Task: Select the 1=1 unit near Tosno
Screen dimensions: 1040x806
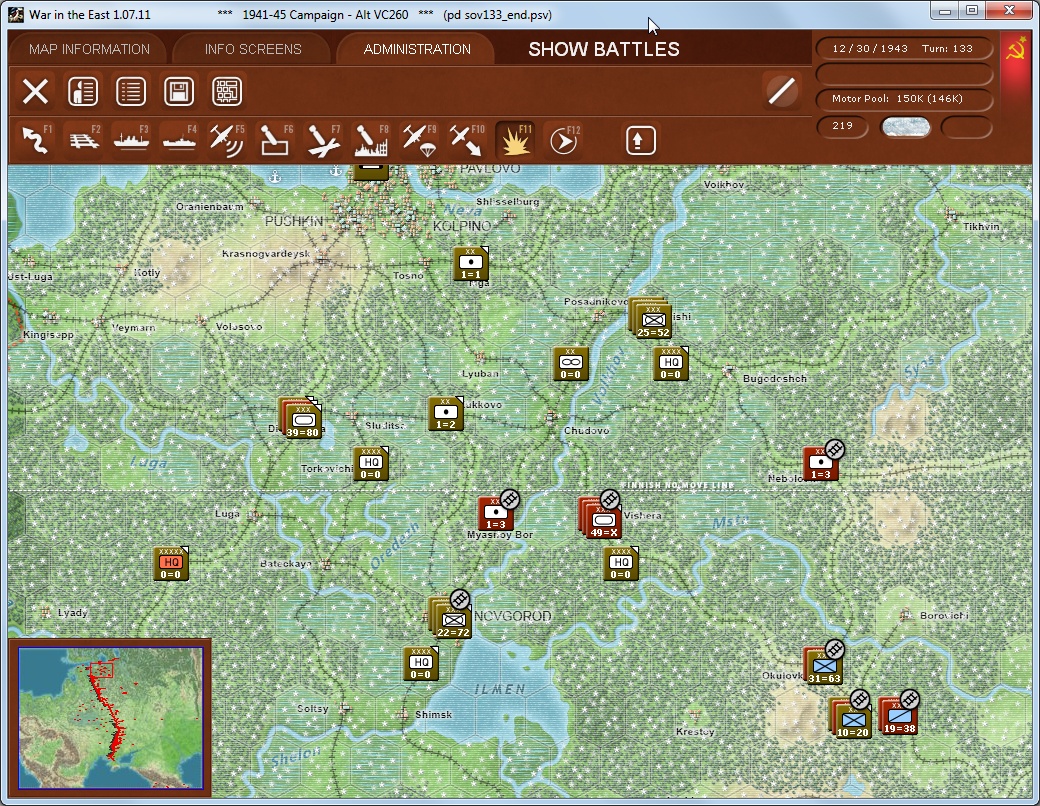Action: (471, 264)
